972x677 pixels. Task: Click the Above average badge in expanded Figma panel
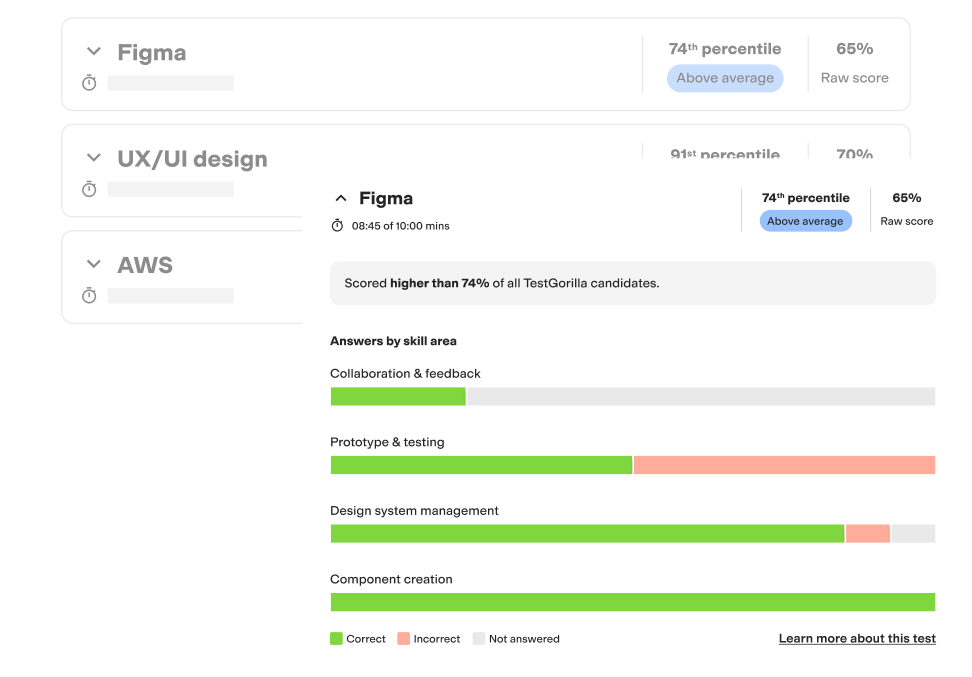tap(805, 221)
